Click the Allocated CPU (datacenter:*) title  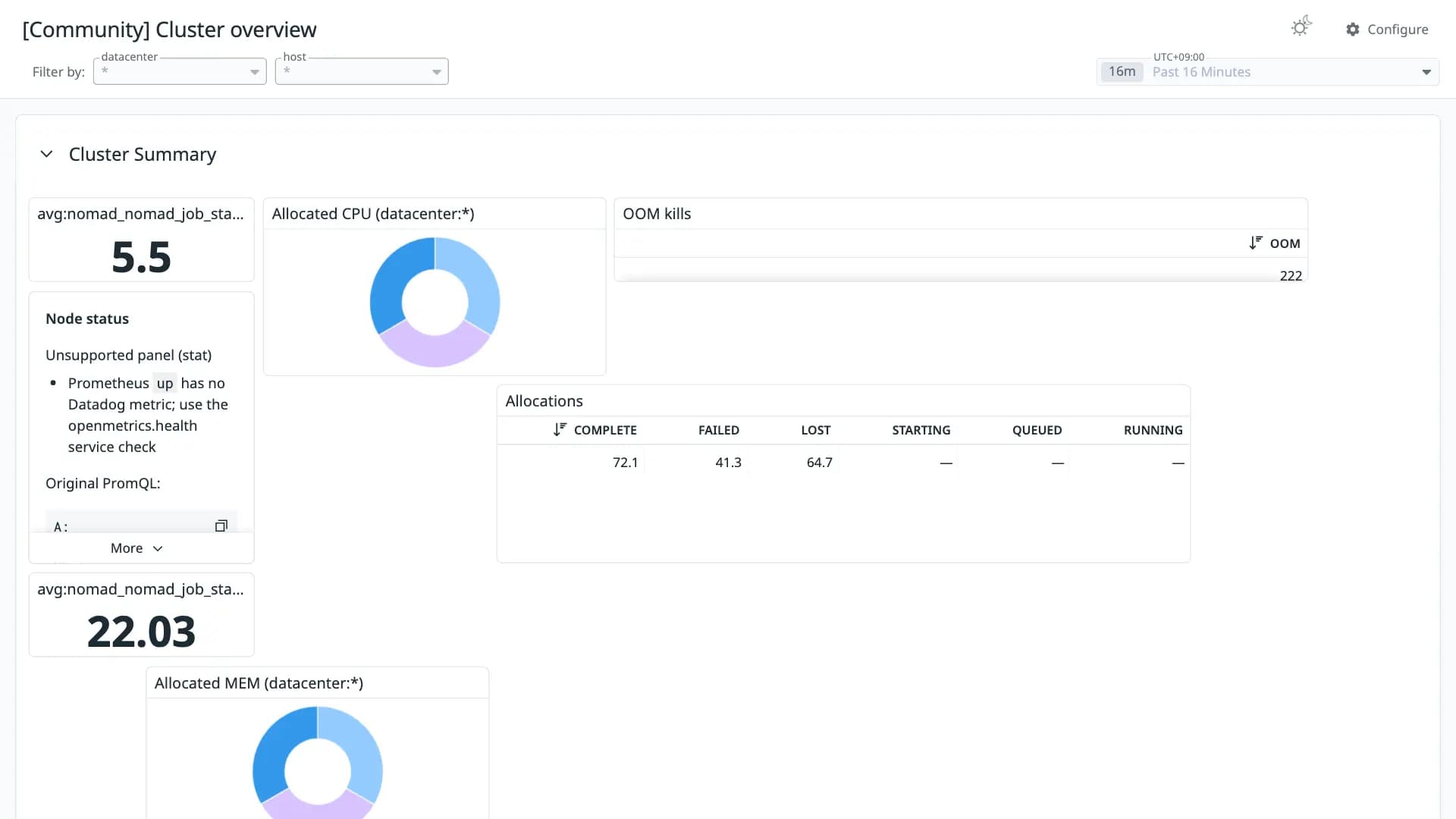373,214
